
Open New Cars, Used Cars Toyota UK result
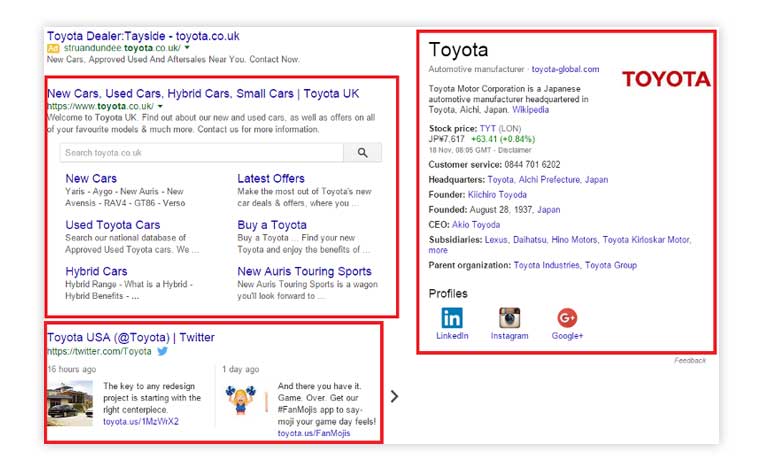pos(203,93)
